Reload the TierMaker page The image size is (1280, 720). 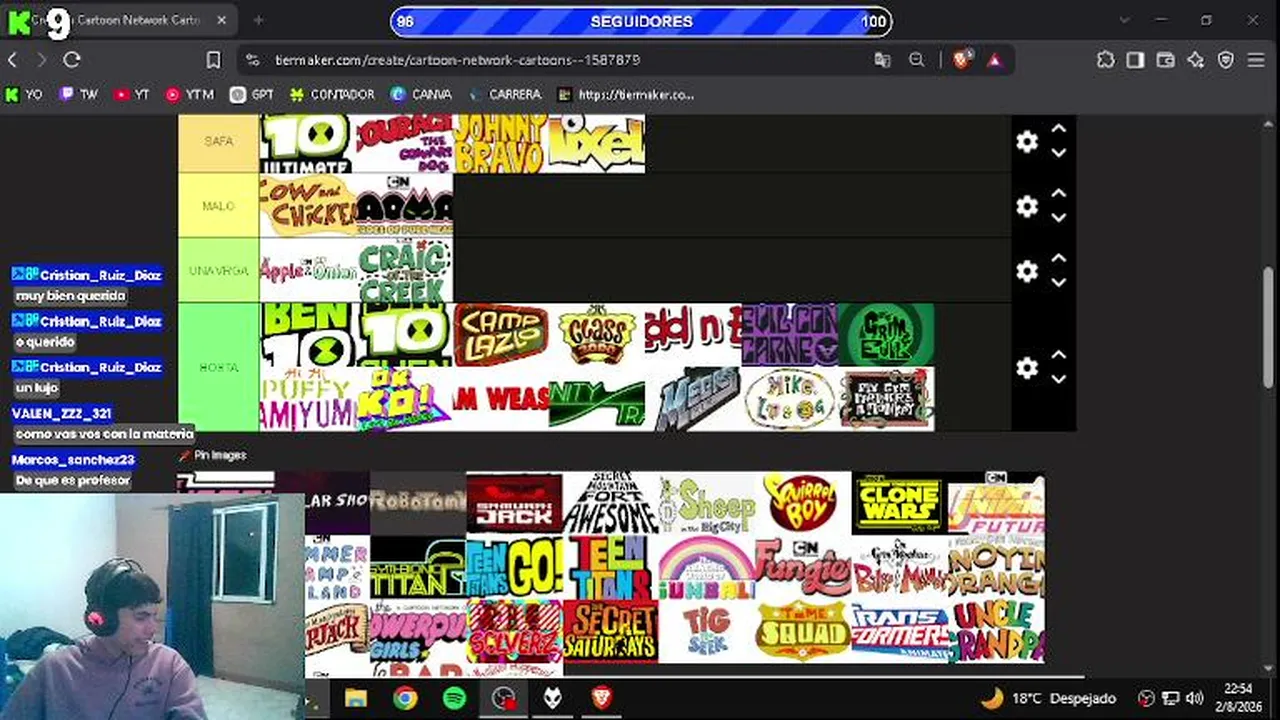coord(72,60)
